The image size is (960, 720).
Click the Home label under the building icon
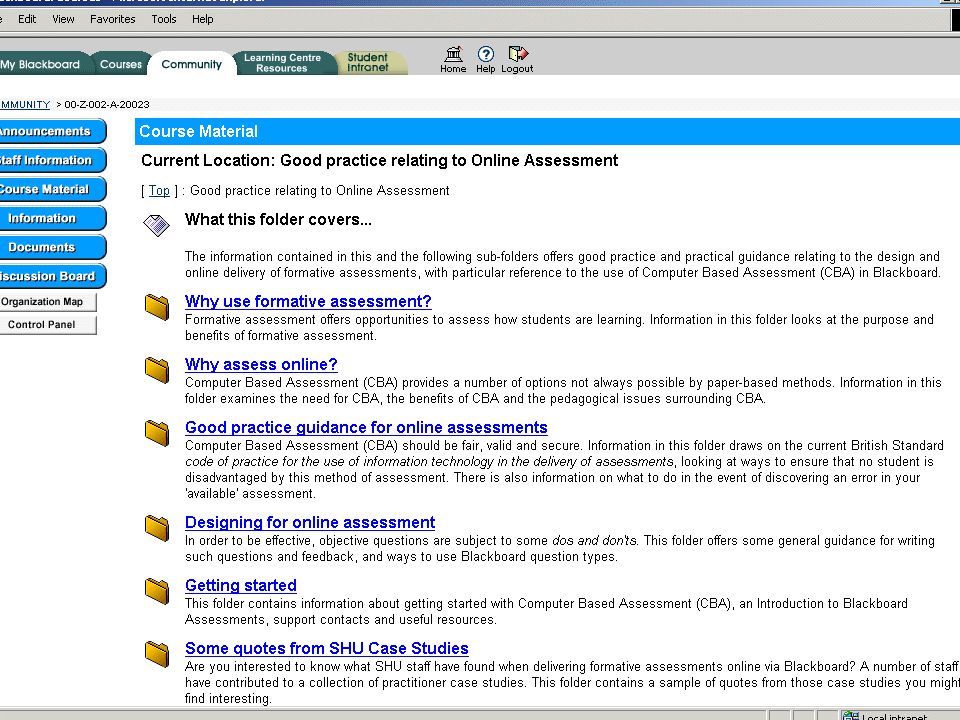(453, 69)
